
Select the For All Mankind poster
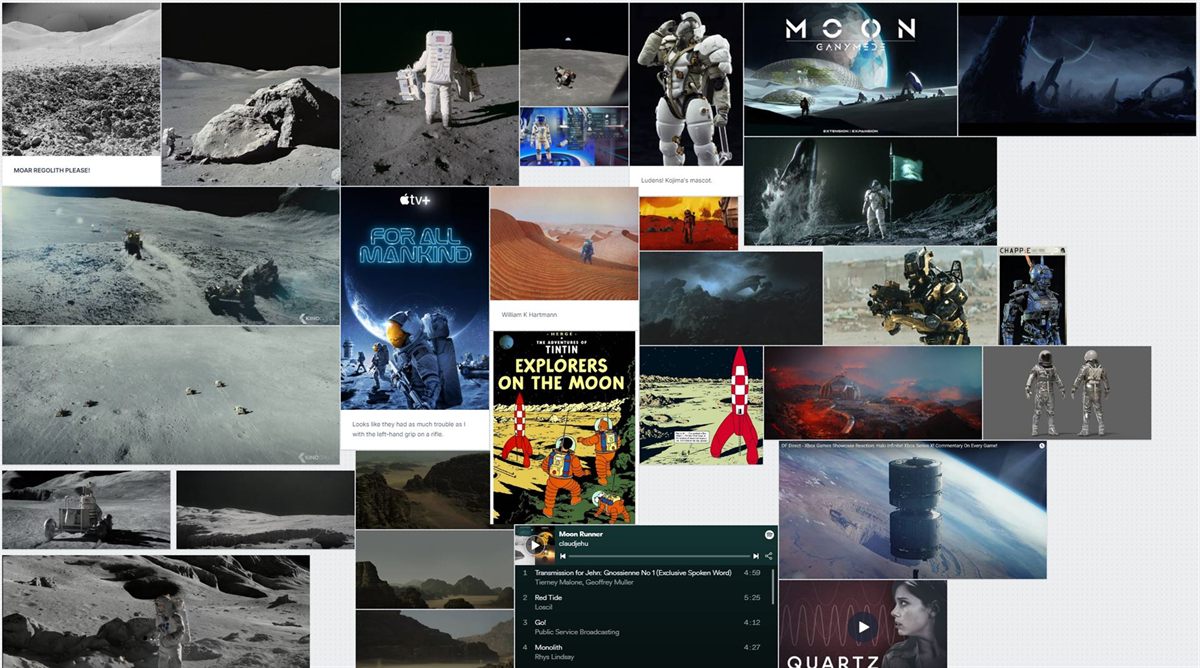click(x=415, y=298)
